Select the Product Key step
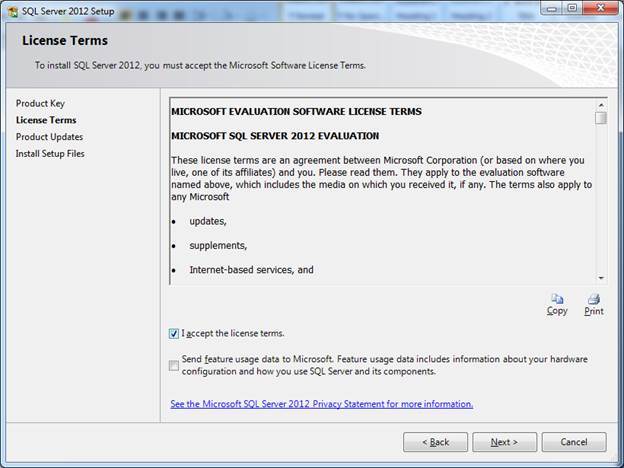 click(40, 103)
